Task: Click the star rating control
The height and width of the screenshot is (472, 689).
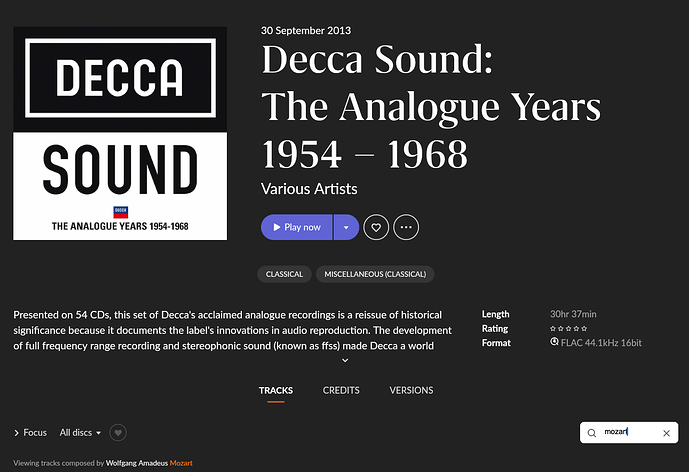Action: coord(568,329)
